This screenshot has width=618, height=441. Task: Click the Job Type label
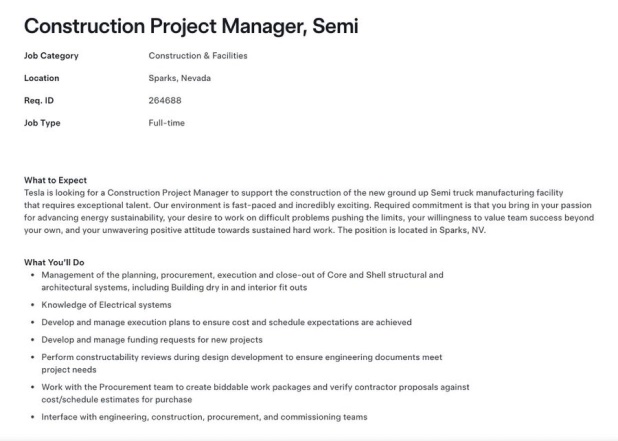42,123
